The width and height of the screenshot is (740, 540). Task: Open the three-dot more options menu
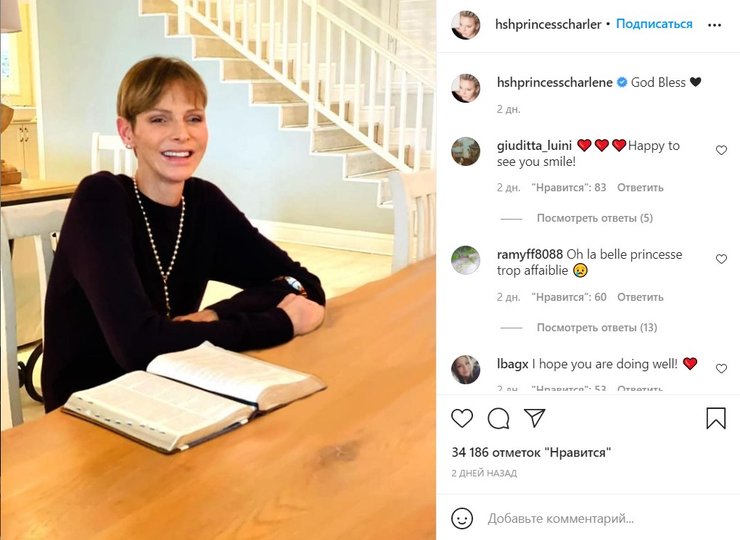point(715,25)
